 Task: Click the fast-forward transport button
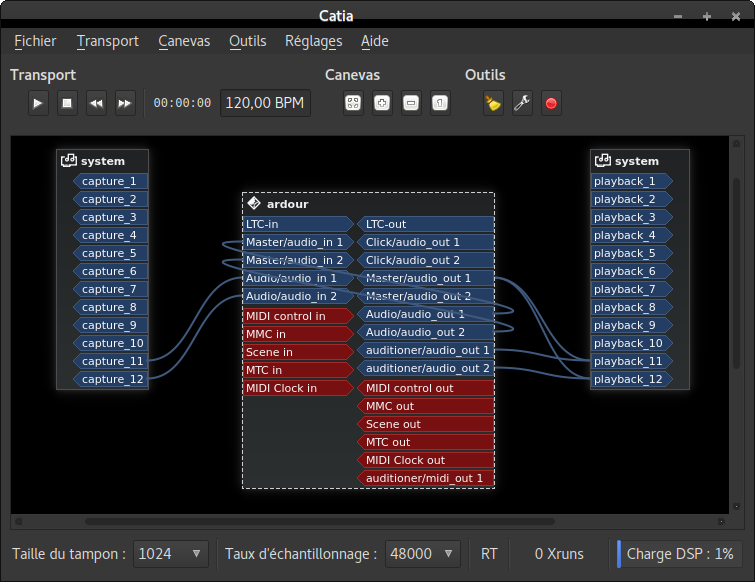tap(125, 103)
